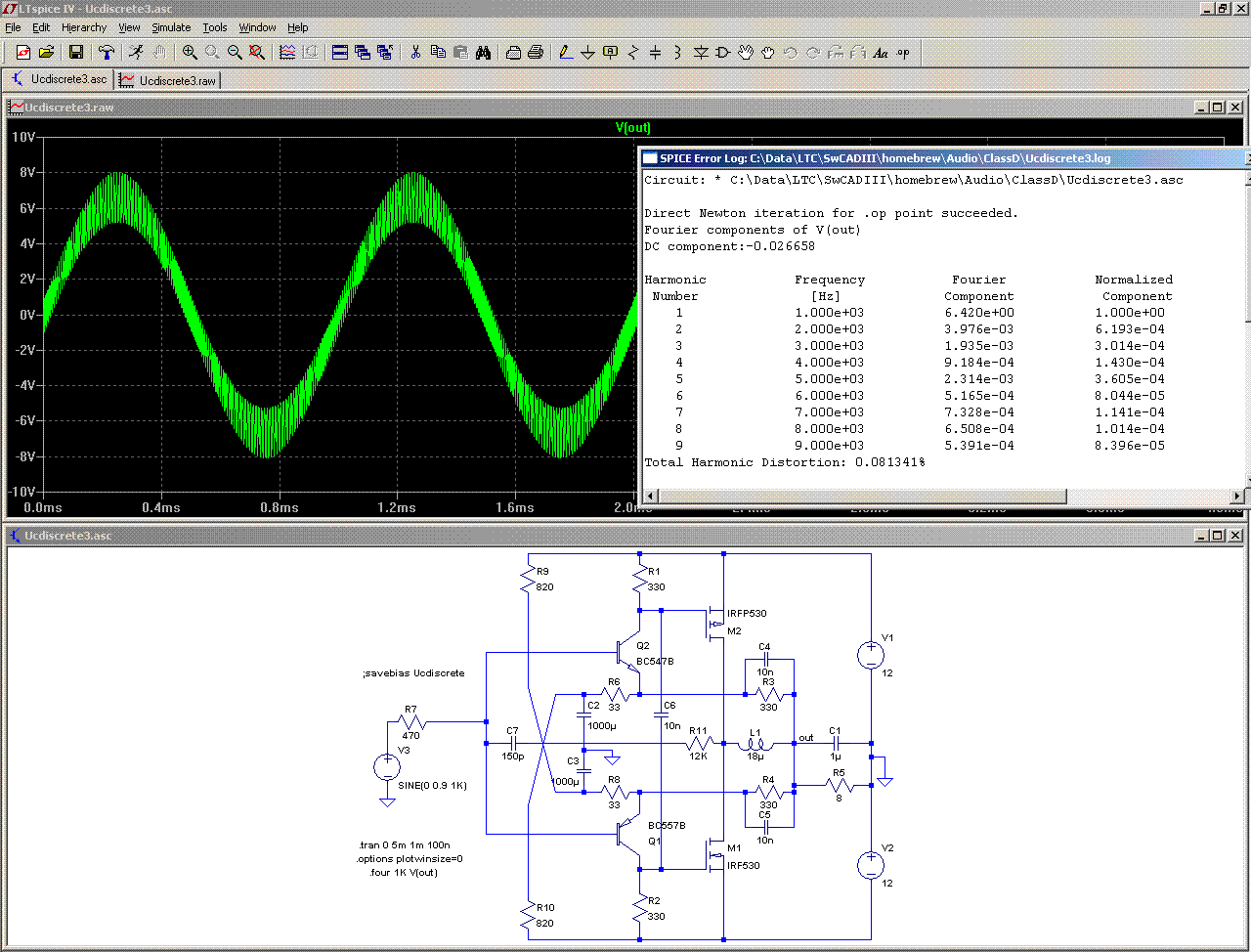Open the Simulate menu

click(x=171, y=27)
